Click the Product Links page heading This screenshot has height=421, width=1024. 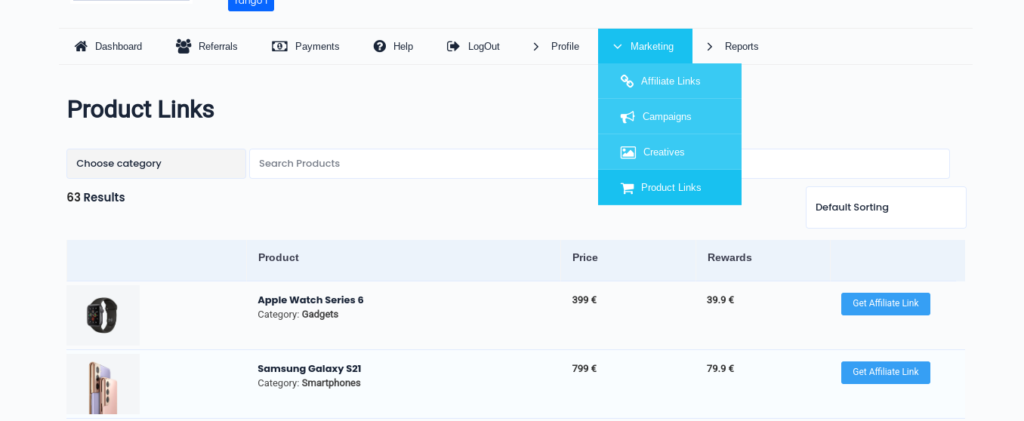click(140, 110)
